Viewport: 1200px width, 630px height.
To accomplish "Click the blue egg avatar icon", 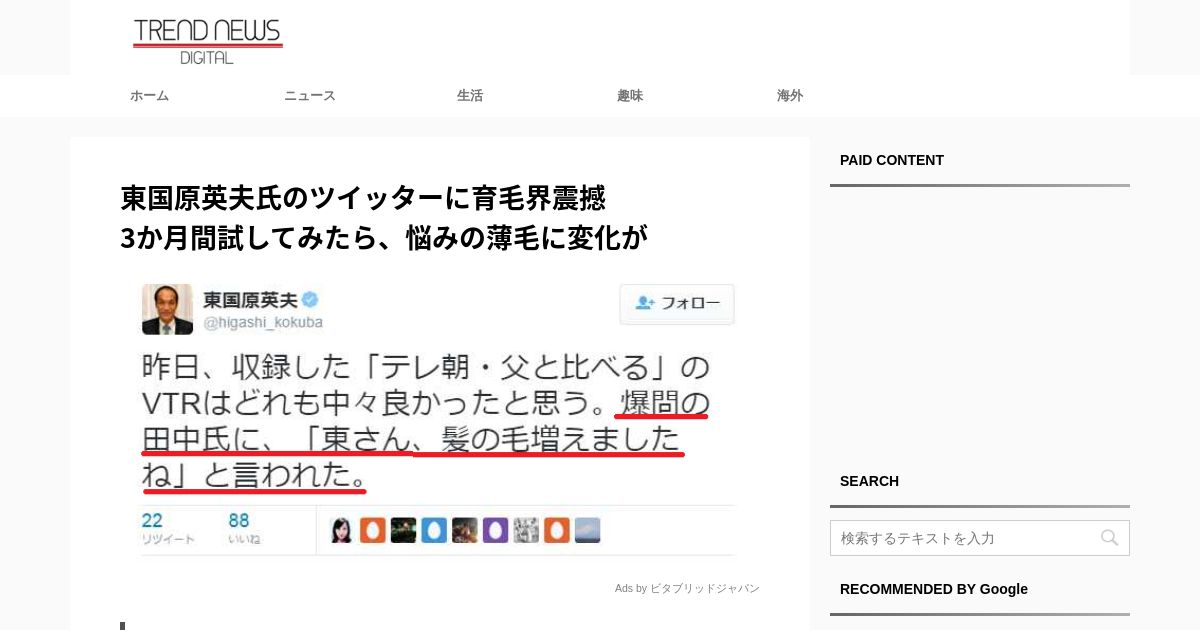I will pos(434,530).
